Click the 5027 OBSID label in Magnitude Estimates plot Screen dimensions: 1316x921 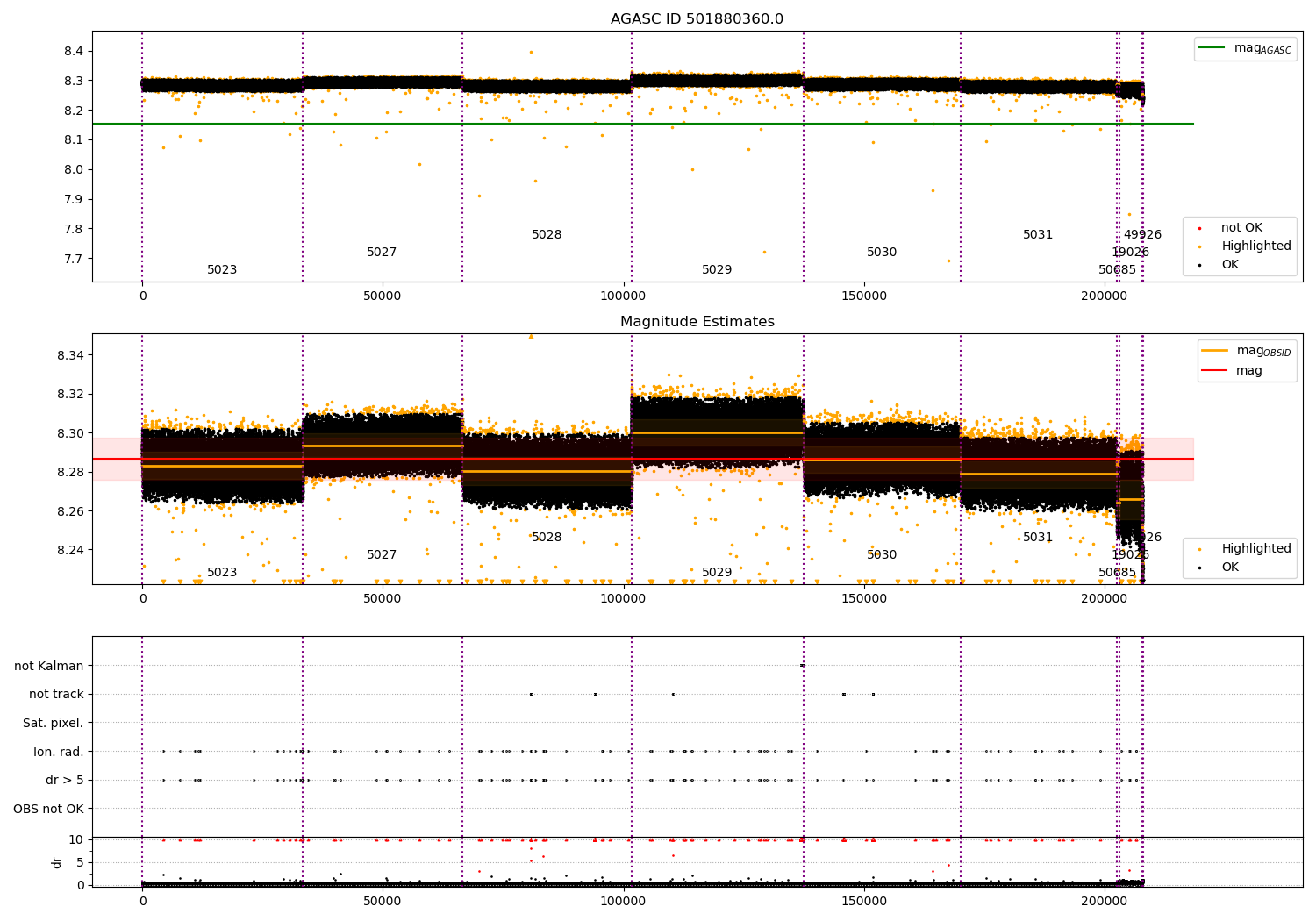382,555
